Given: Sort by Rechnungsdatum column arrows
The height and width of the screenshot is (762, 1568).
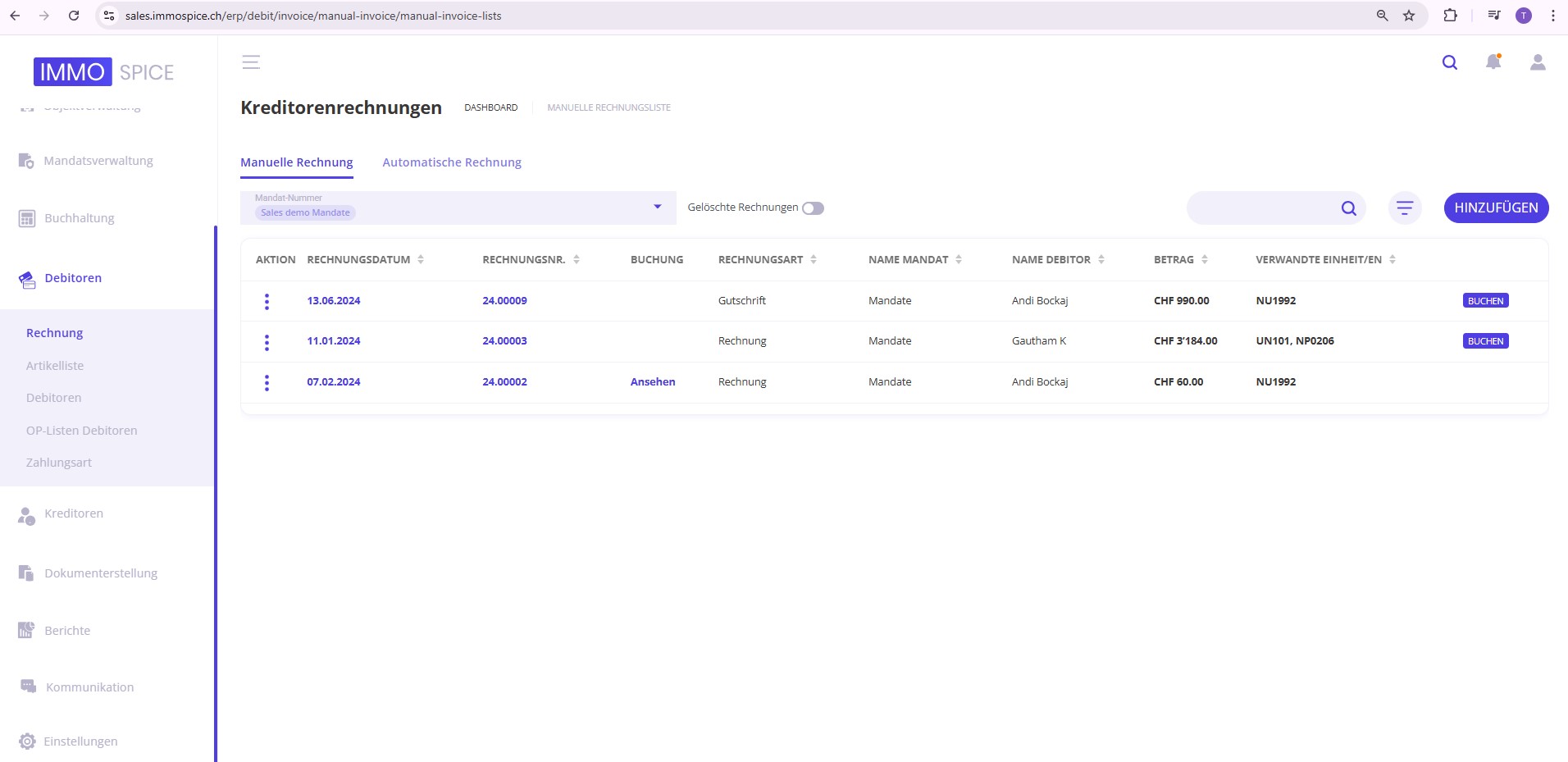Looking at the screenshot, I should point(421,260).
